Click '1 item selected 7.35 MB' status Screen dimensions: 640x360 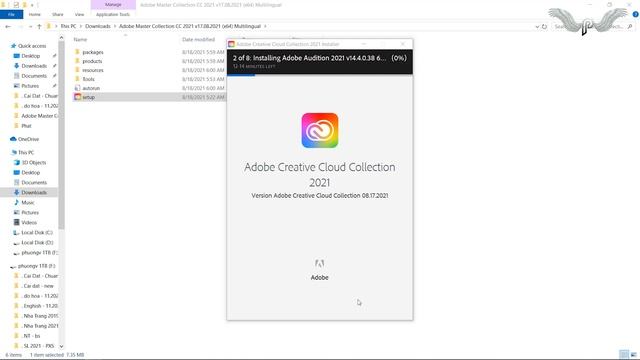coord(57,355)
